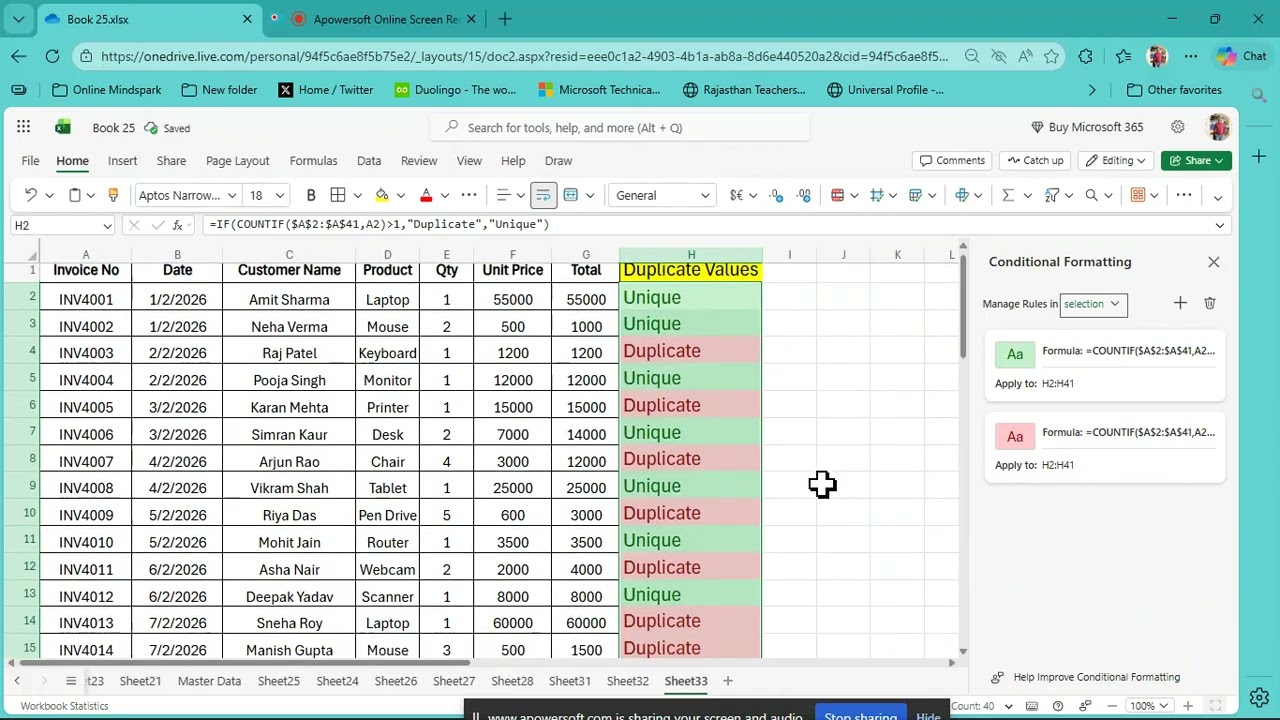Click the Find magnifier icon in ribbon
This screenshot has width=1280, height=720.
point(1092,195)
